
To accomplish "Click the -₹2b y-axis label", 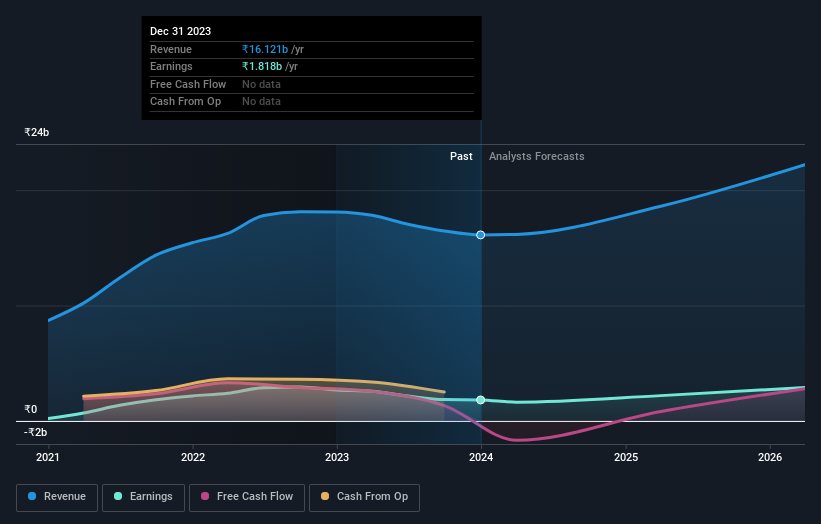I will pyautogui.click(x=36, y=432).
